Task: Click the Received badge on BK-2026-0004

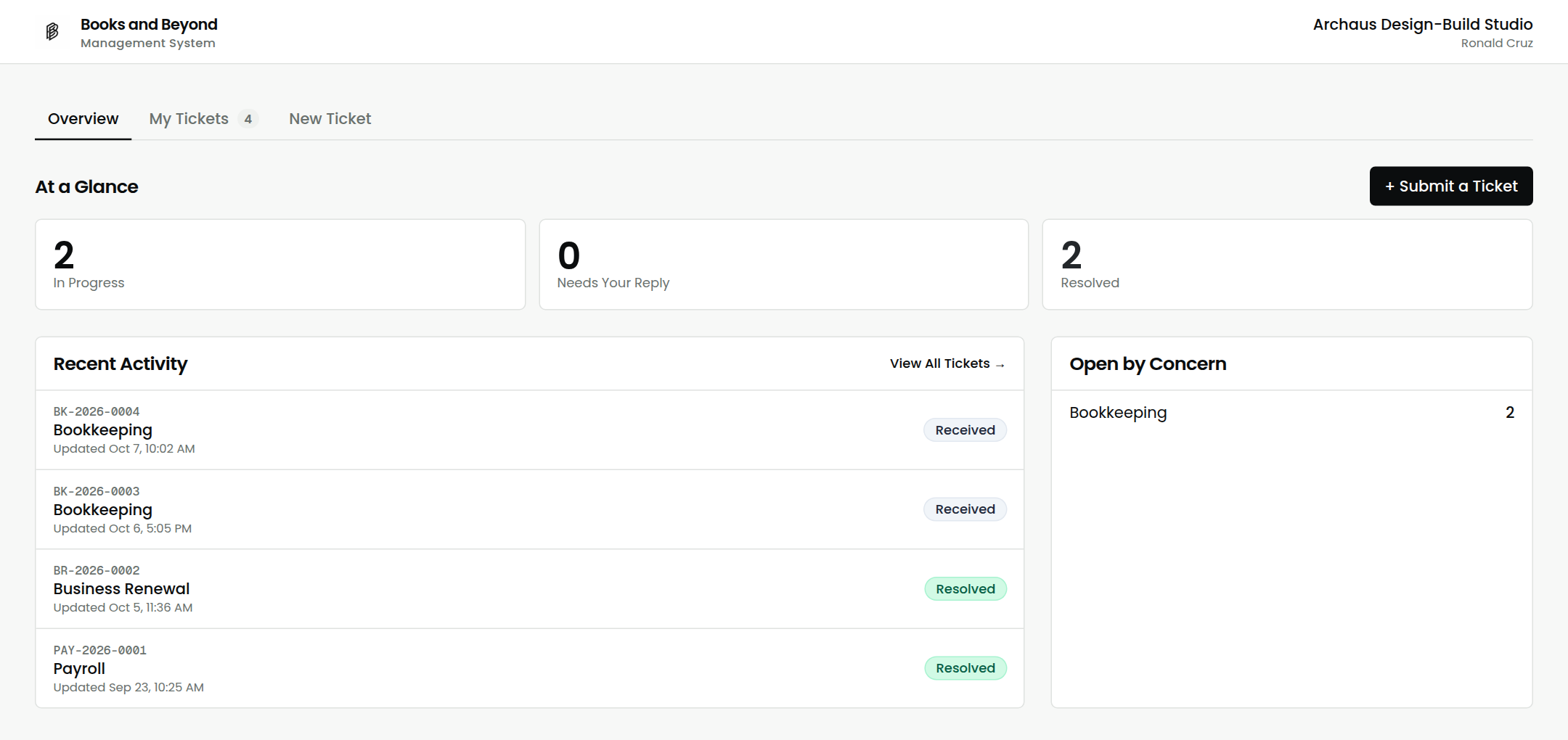Action: pyautogui.click(x=965, y=430)
